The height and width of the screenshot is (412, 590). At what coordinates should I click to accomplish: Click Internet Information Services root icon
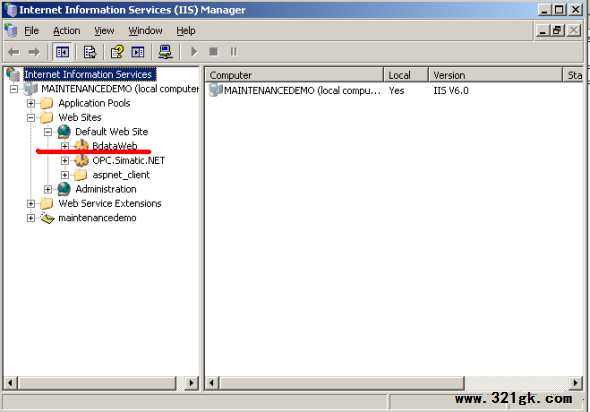tap(13, 74)
